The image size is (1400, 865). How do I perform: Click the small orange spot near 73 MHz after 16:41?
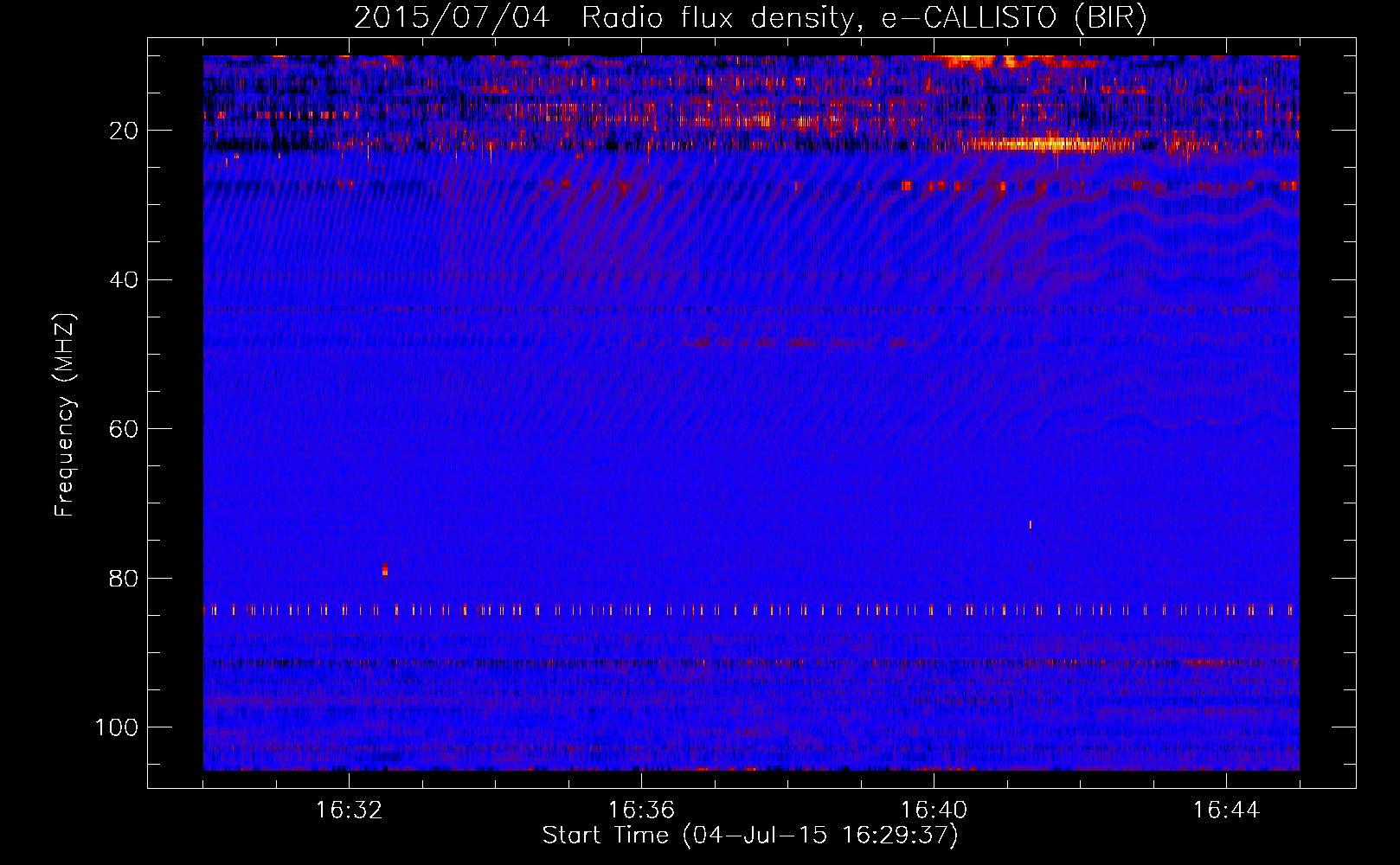tap(1030, 524)
